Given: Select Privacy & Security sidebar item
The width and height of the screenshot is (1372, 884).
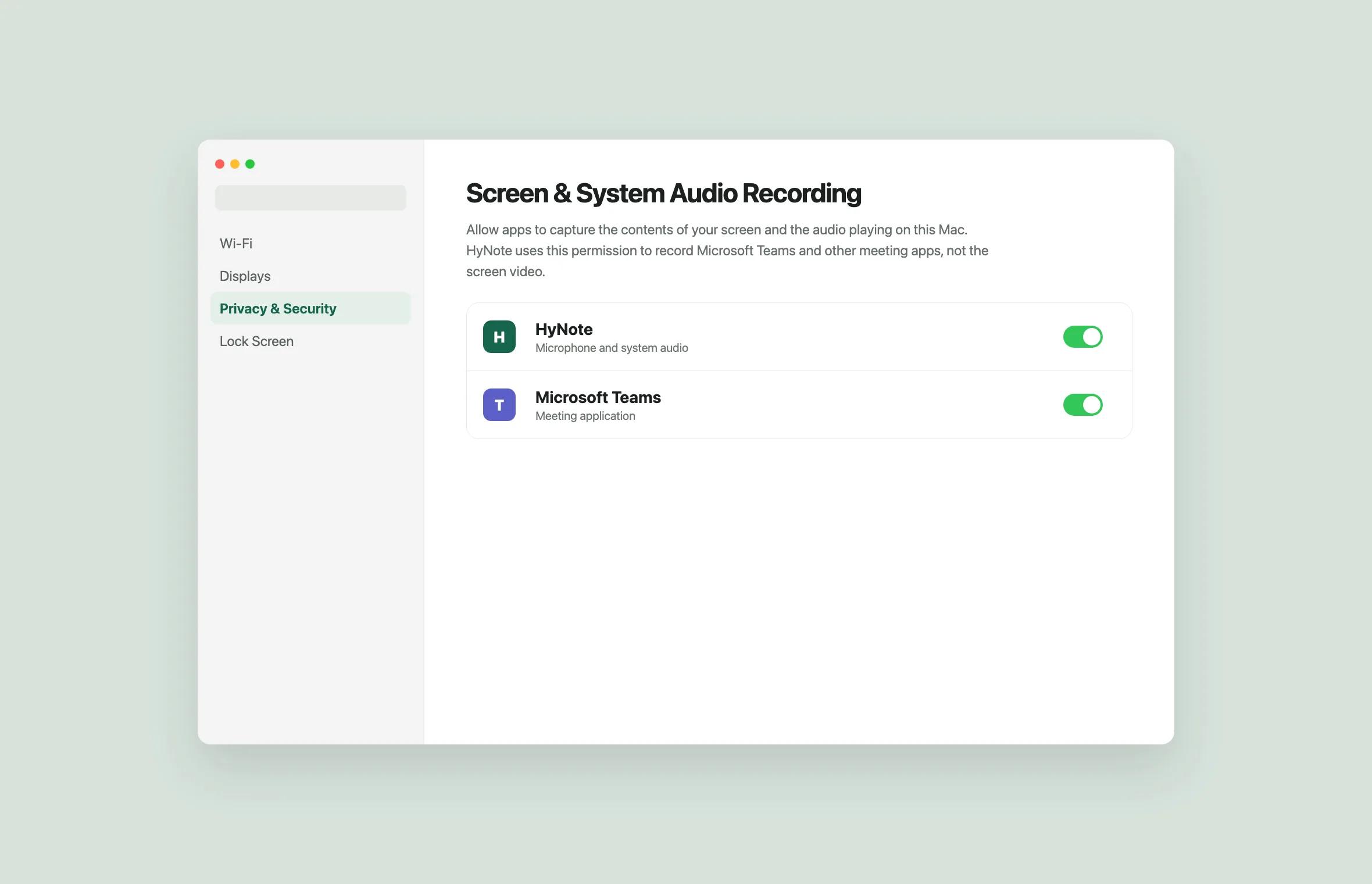Looking at the screenshot, I should pyautogui.click(x=310, y=308).
